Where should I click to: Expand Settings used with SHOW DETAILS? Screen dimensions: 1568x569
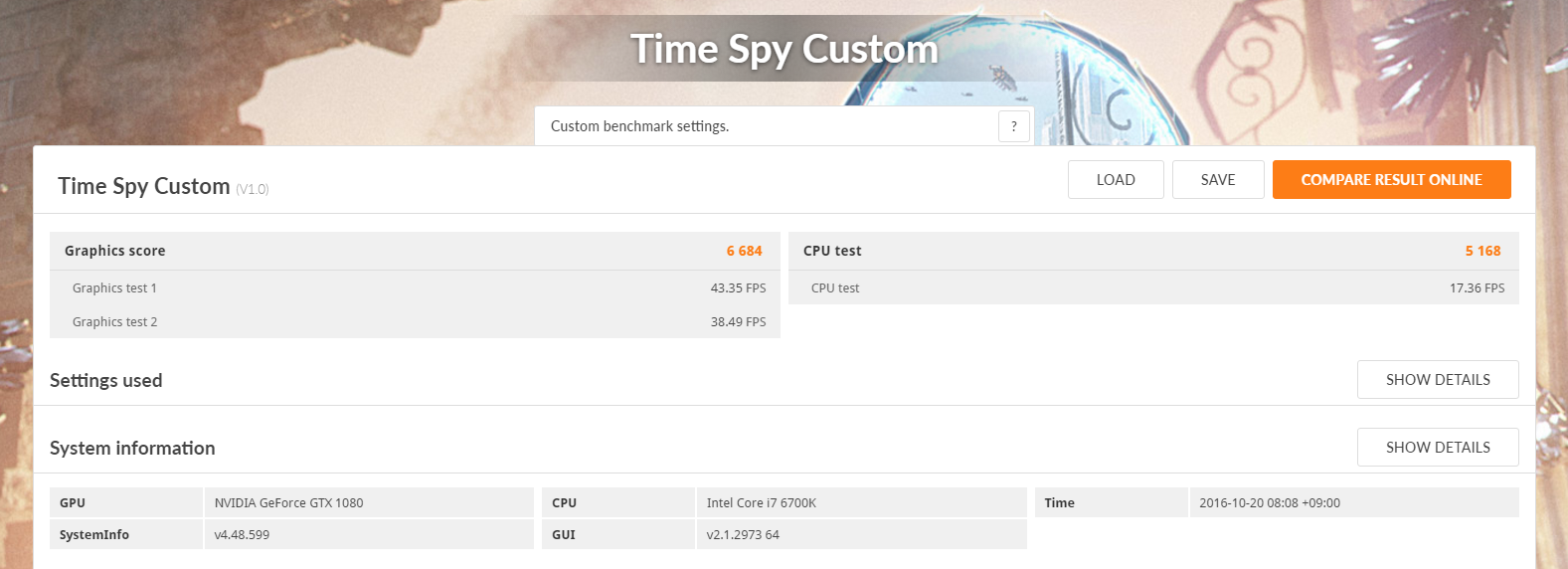(1438, 380)
